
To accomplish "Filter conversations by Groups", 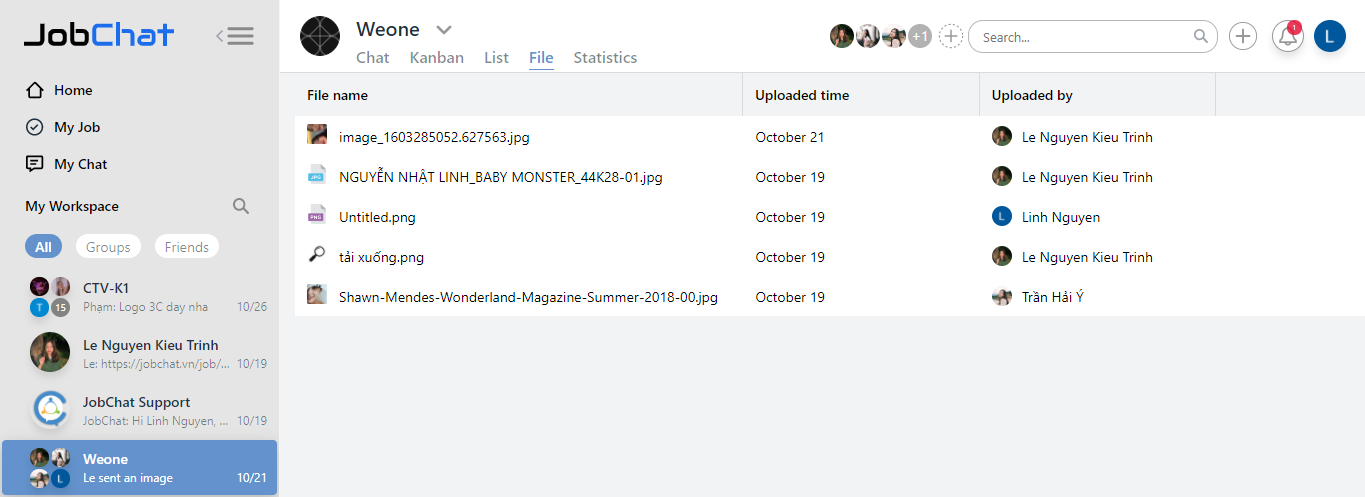I will pyautogui.click(x=108, y=247).
